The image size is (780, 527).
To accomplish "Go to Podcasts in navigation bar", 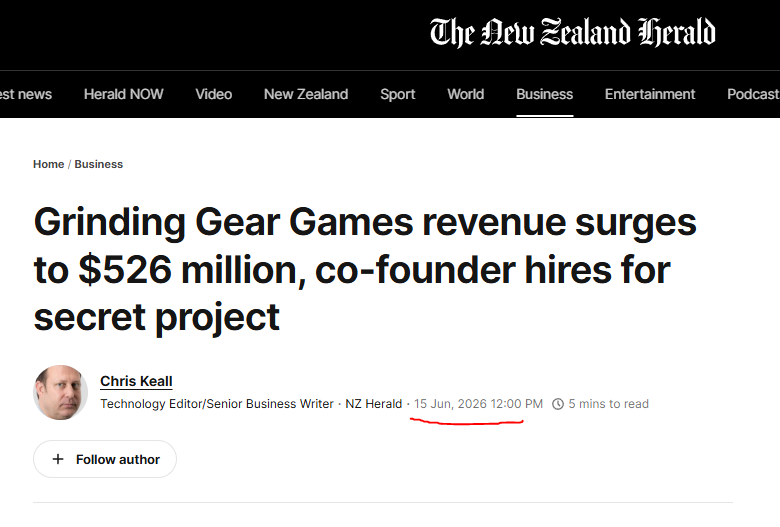I will [x=753, y=94].
